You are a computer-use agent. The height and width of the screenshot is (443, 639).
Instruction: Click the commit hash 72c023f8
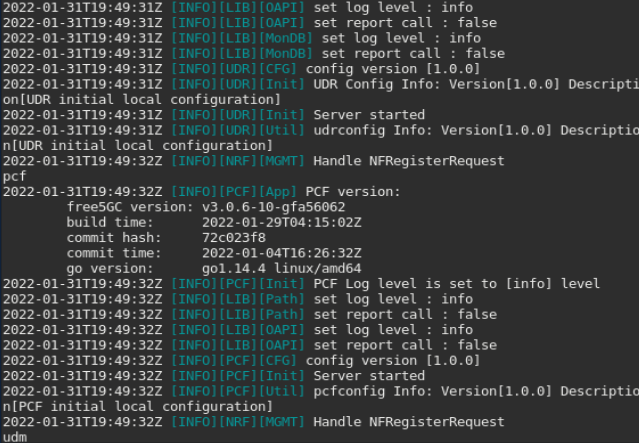click(234, 238)
